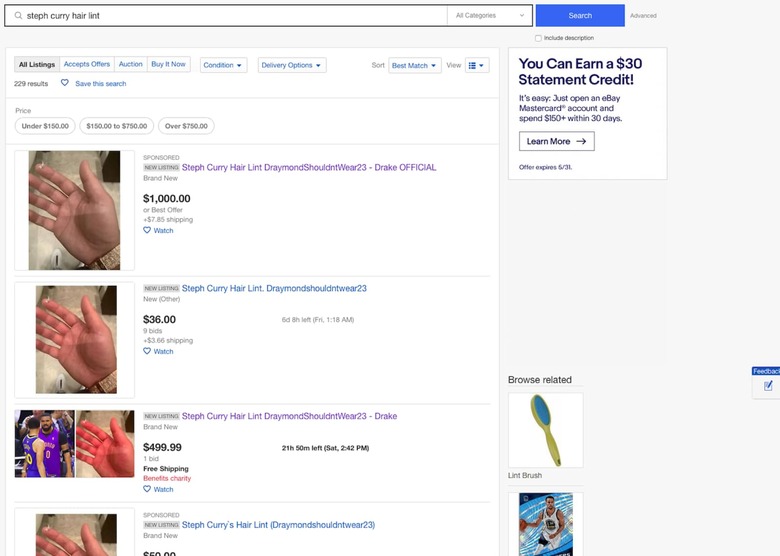Open the hand photo of the $36.00 listing

click(76, 339)
